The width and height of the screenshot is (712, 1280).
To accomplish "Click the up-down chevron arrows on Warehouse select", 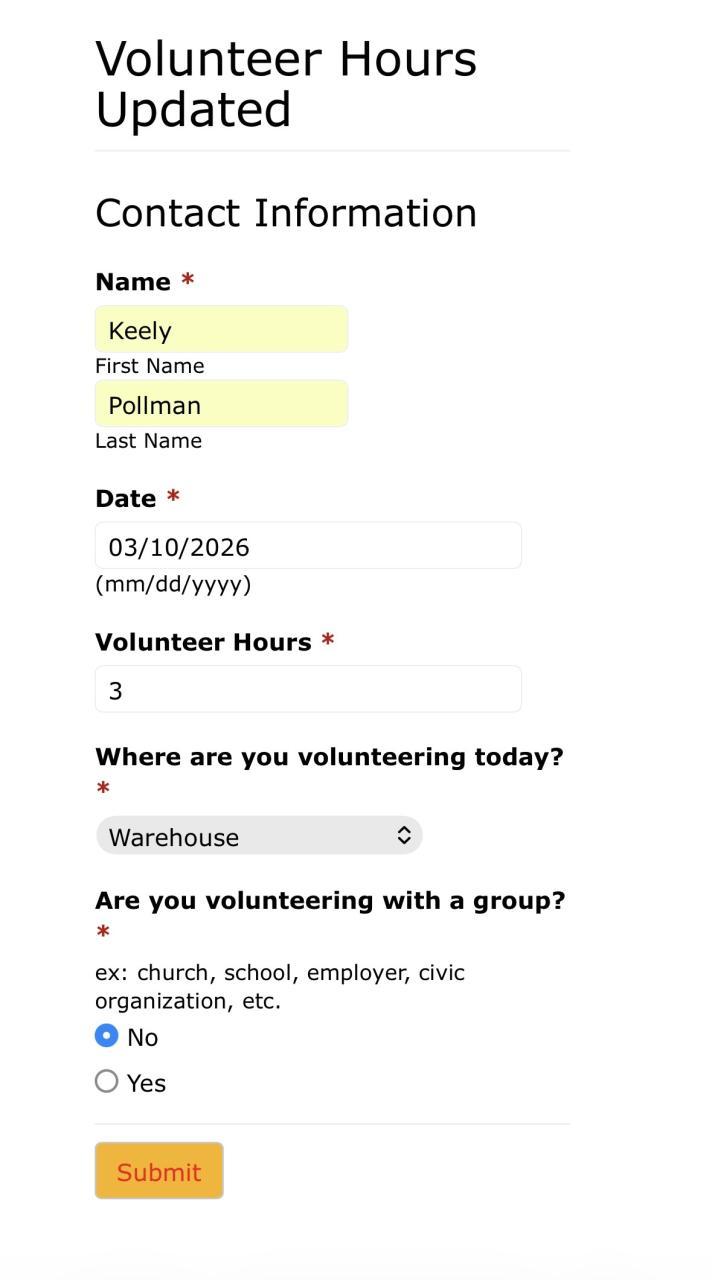I will point(404,836).
